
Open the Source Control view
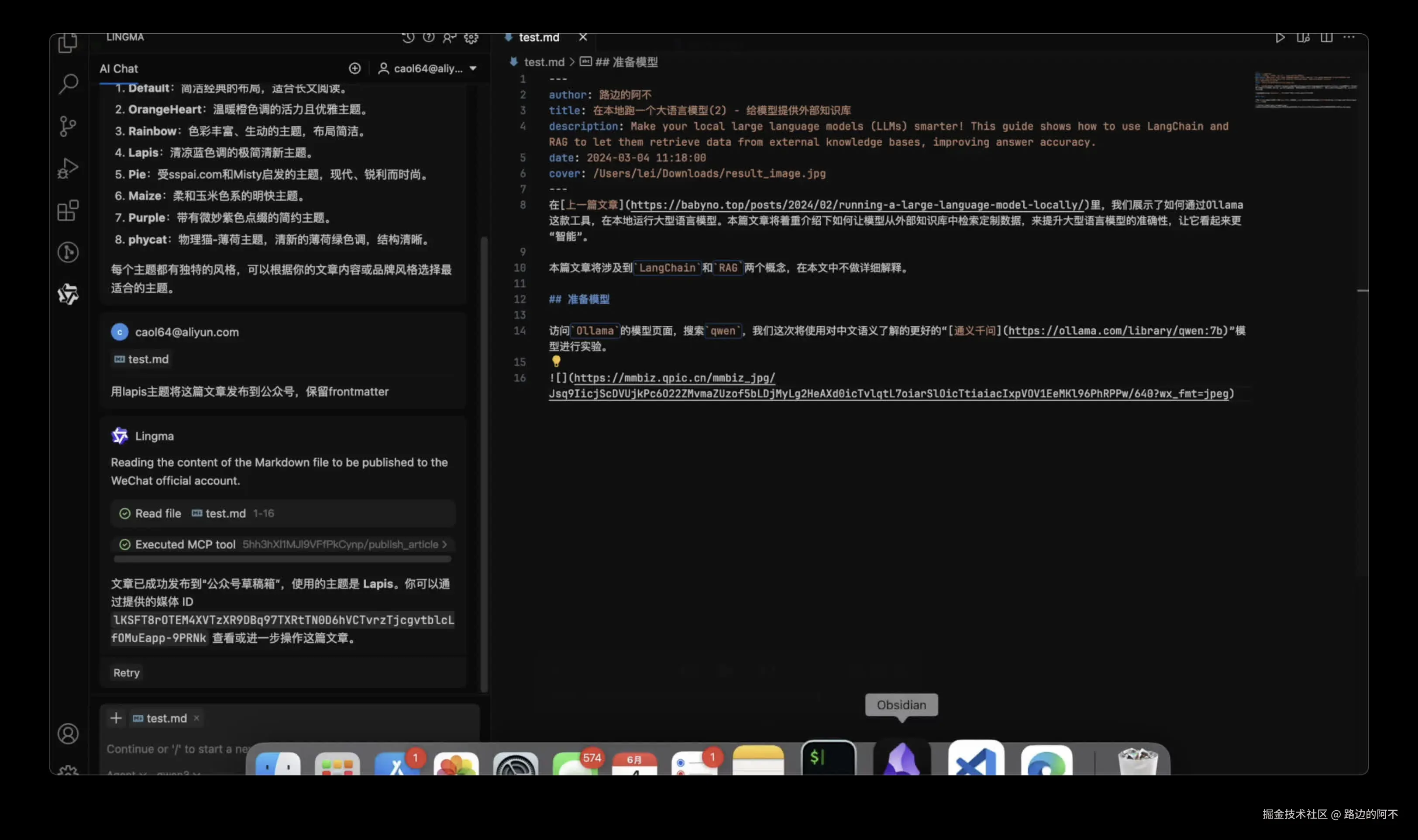68,126
